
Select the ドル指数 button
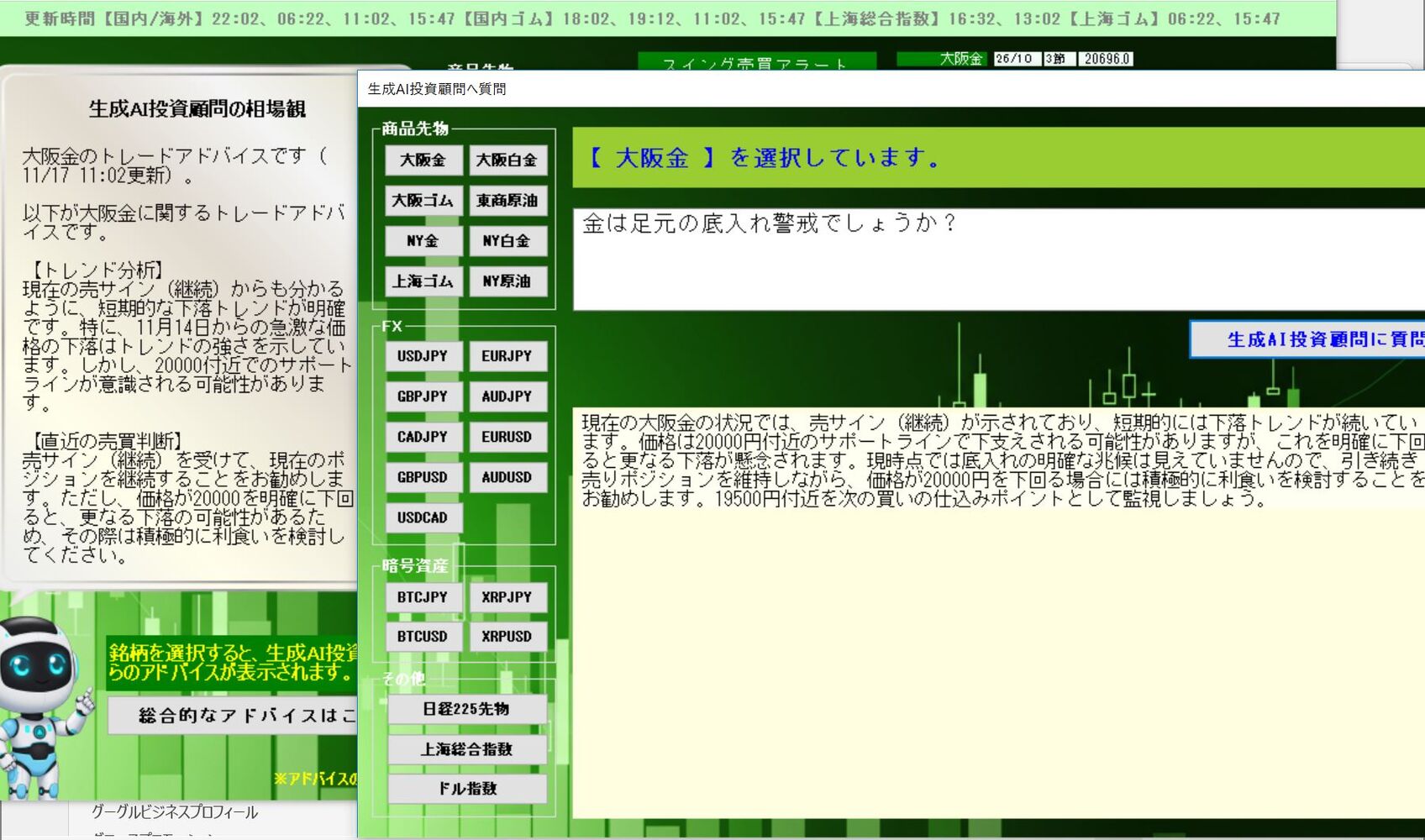click(x=467, y=789)
